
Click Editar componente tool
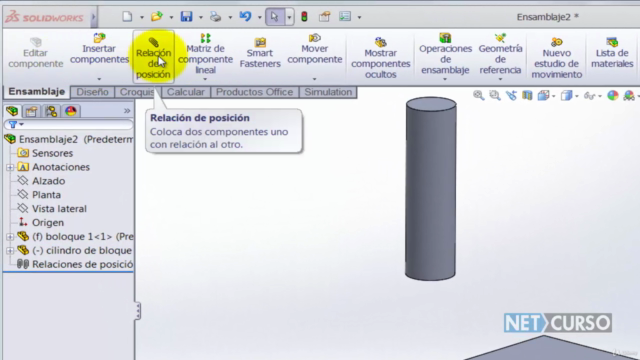(36, 53)
